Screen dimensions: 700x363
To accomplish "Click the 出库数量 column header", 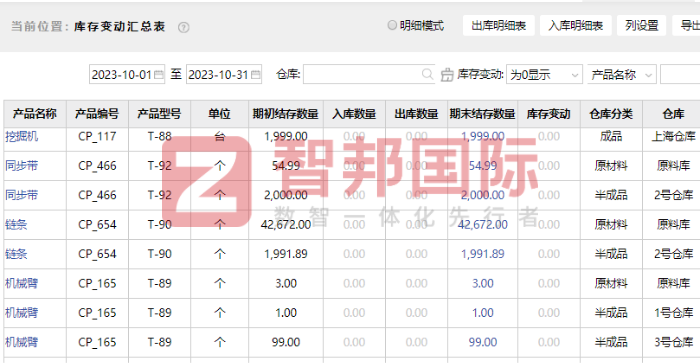I will (x=416, y=114).
